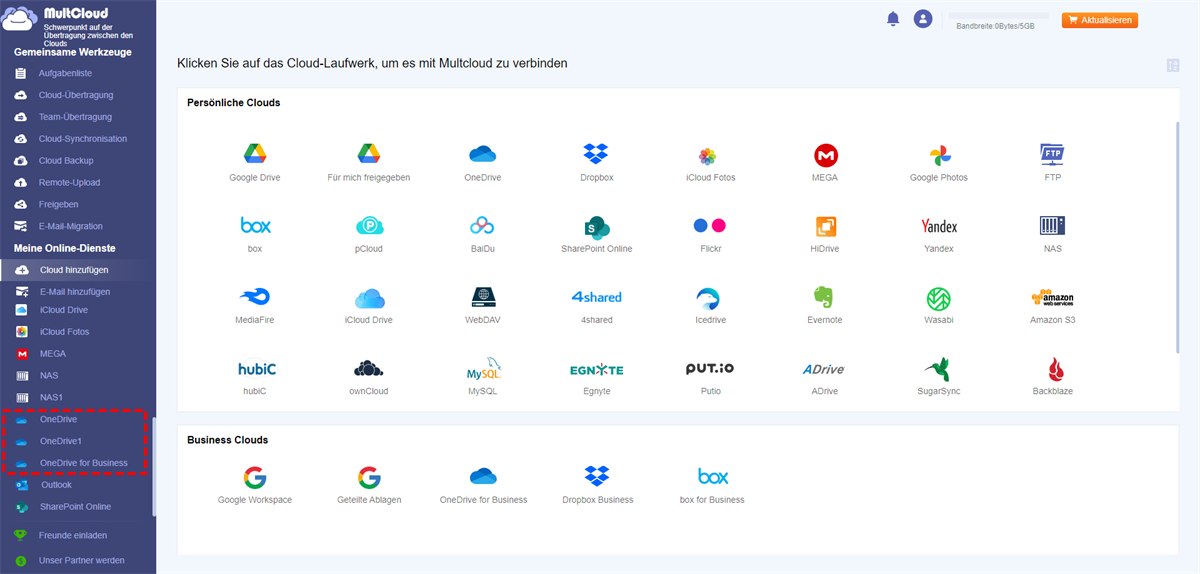1200x574 pixels.
Task: Click the Geteilte Ablagen icon
Action: click(x=369, y=476)
